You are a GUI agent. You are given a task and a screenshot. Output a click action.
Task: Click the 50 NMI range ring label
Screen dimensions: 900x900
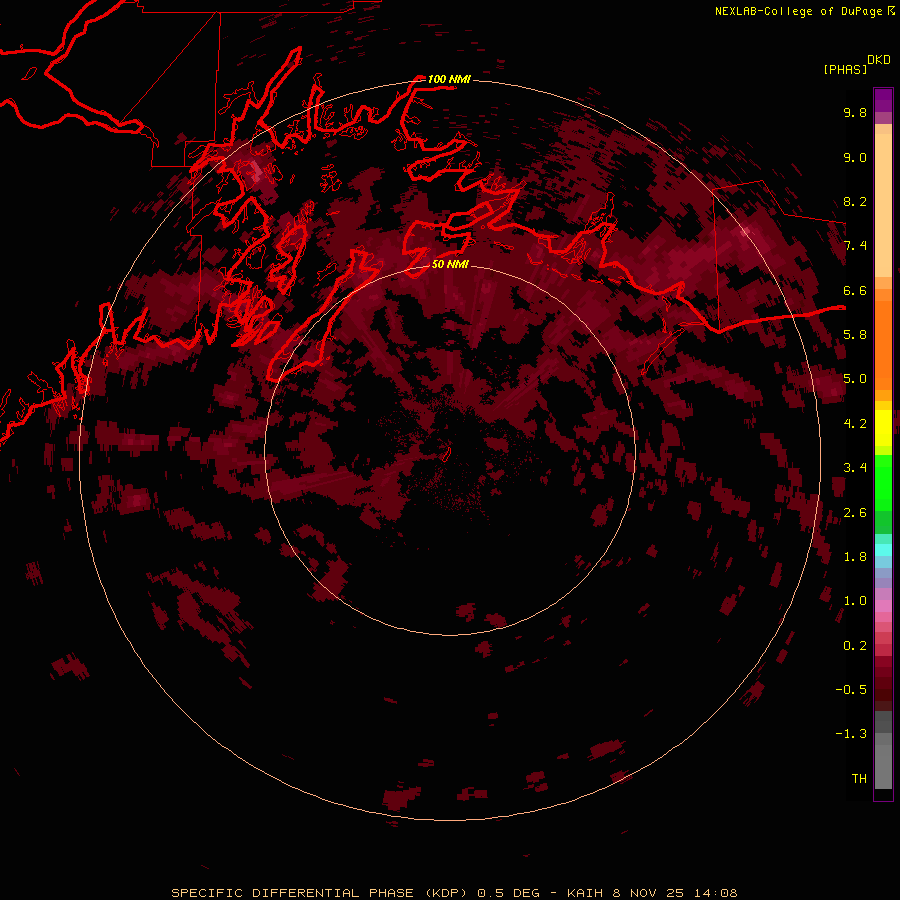(x=451, y=264)
